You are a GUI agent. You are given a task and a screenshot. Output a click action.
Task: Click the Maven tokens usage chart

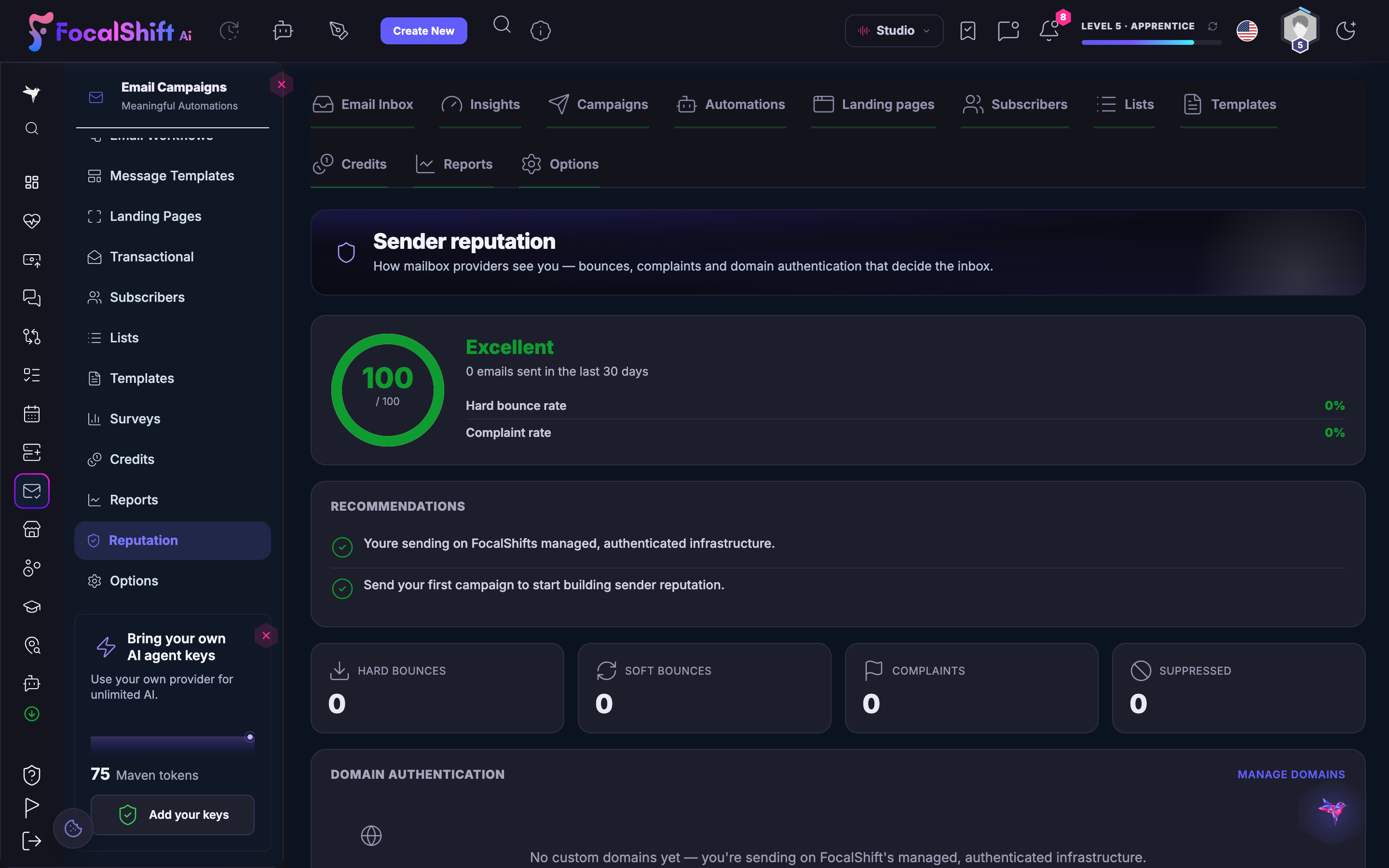tap(172, 744)
